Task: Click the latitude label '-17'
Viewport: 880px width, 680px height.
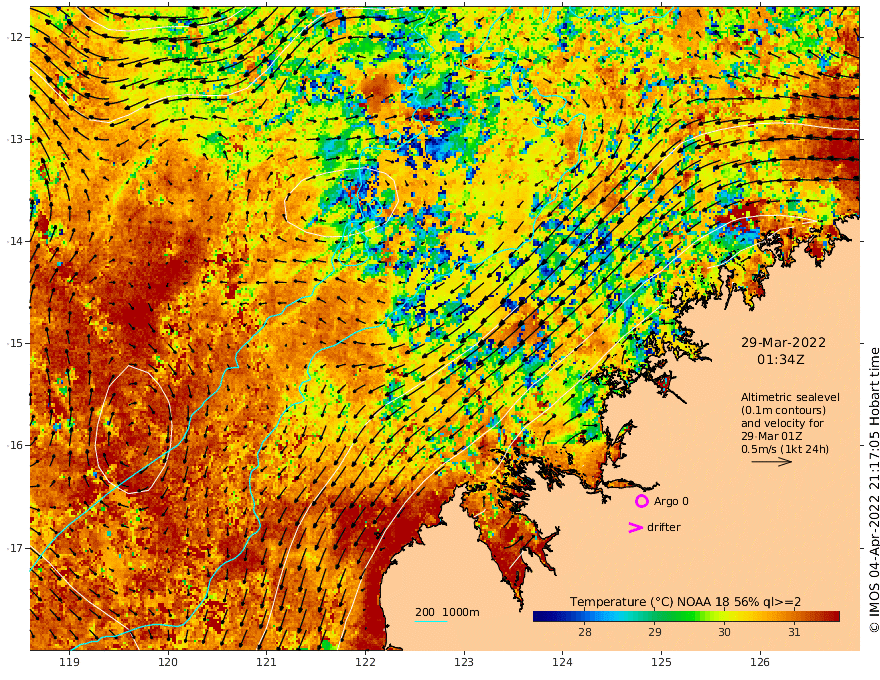Action: tap(15, 548)
